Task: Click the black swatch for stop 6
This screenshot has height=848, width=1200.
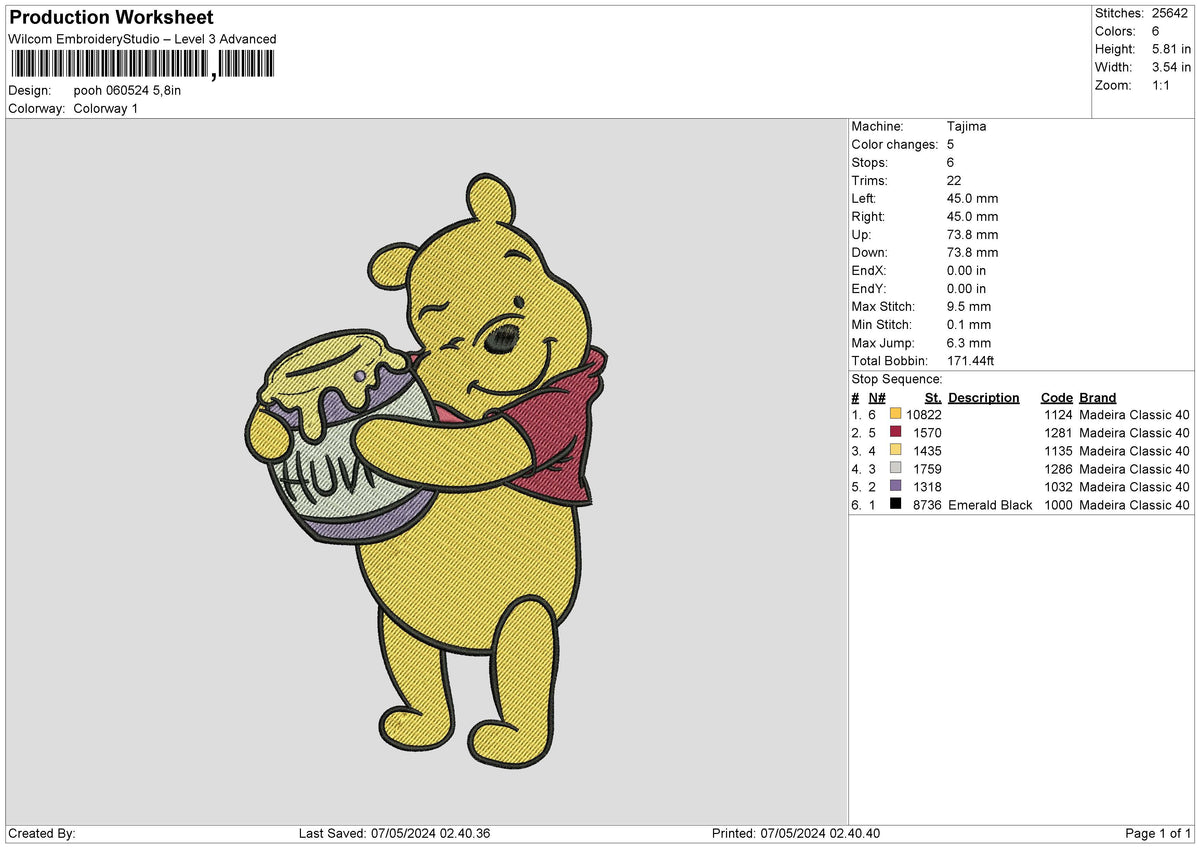Action: (895, 505)
